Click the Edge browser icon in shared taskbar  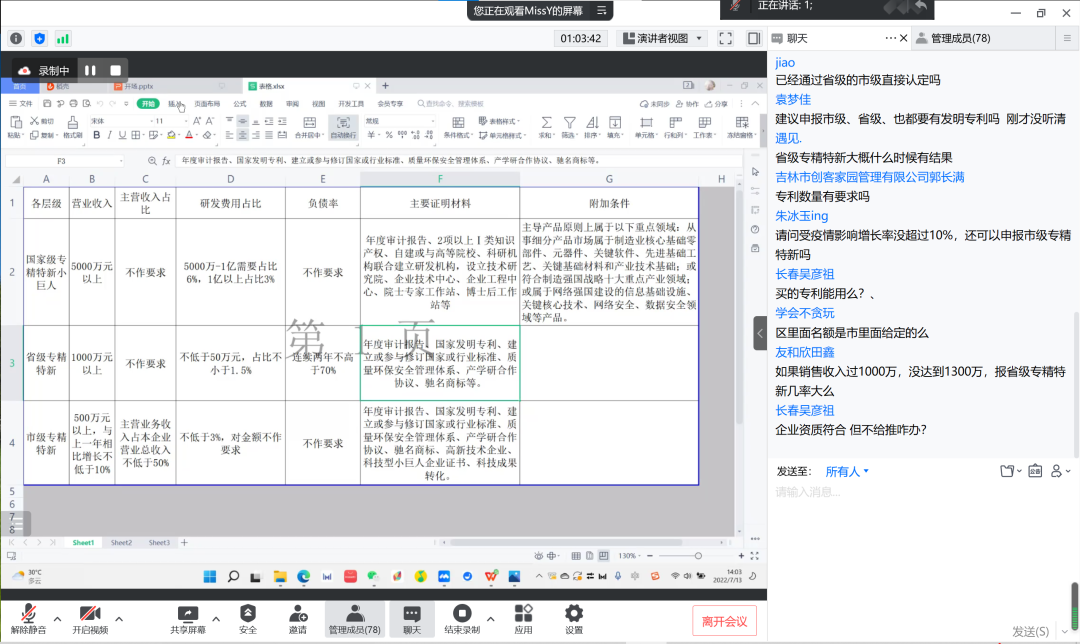click(304, 577)
